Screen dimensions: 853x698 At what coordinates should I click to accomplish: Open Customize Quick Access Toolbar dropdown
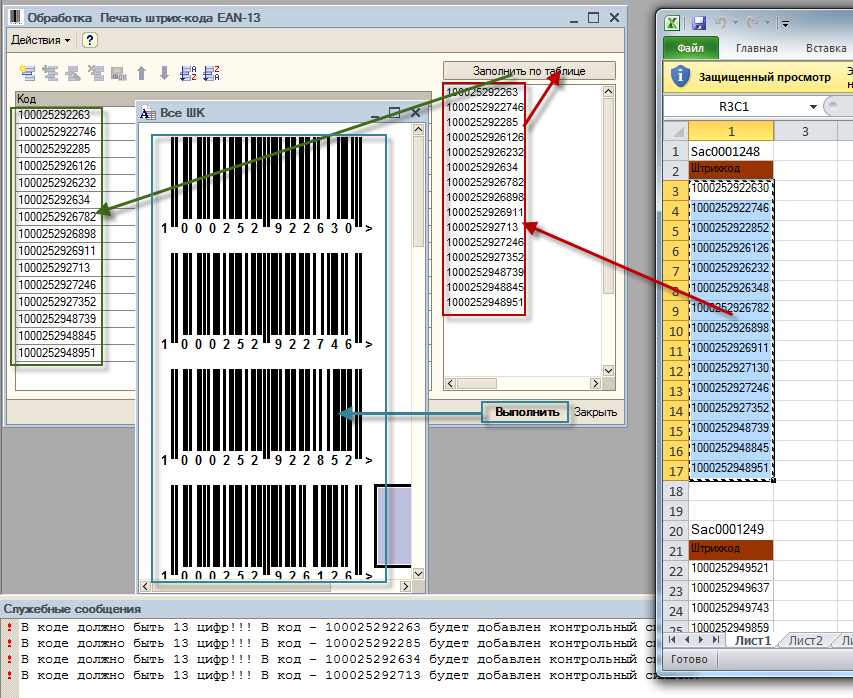(x=785, y=23)
